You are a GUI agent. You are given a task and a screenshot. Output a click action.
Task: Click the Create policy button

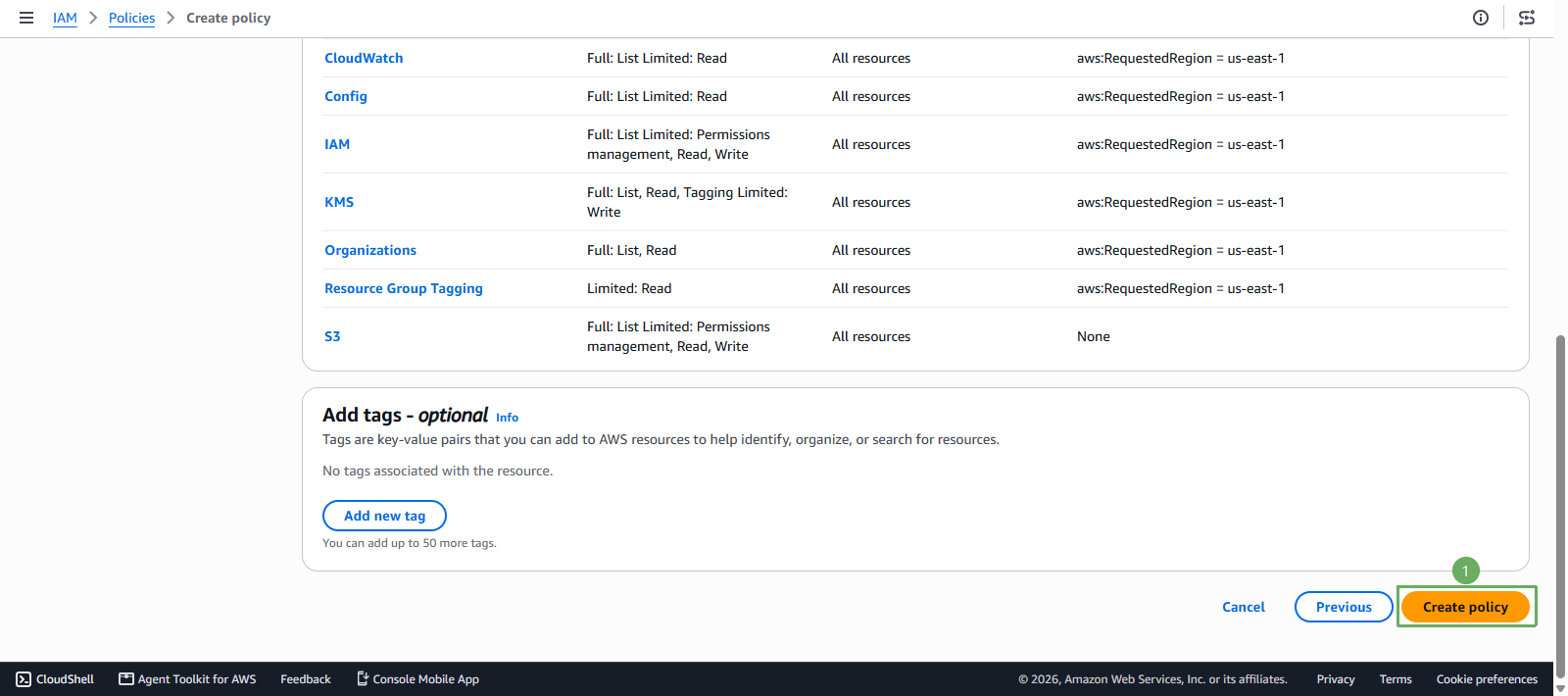(1465, 607)
